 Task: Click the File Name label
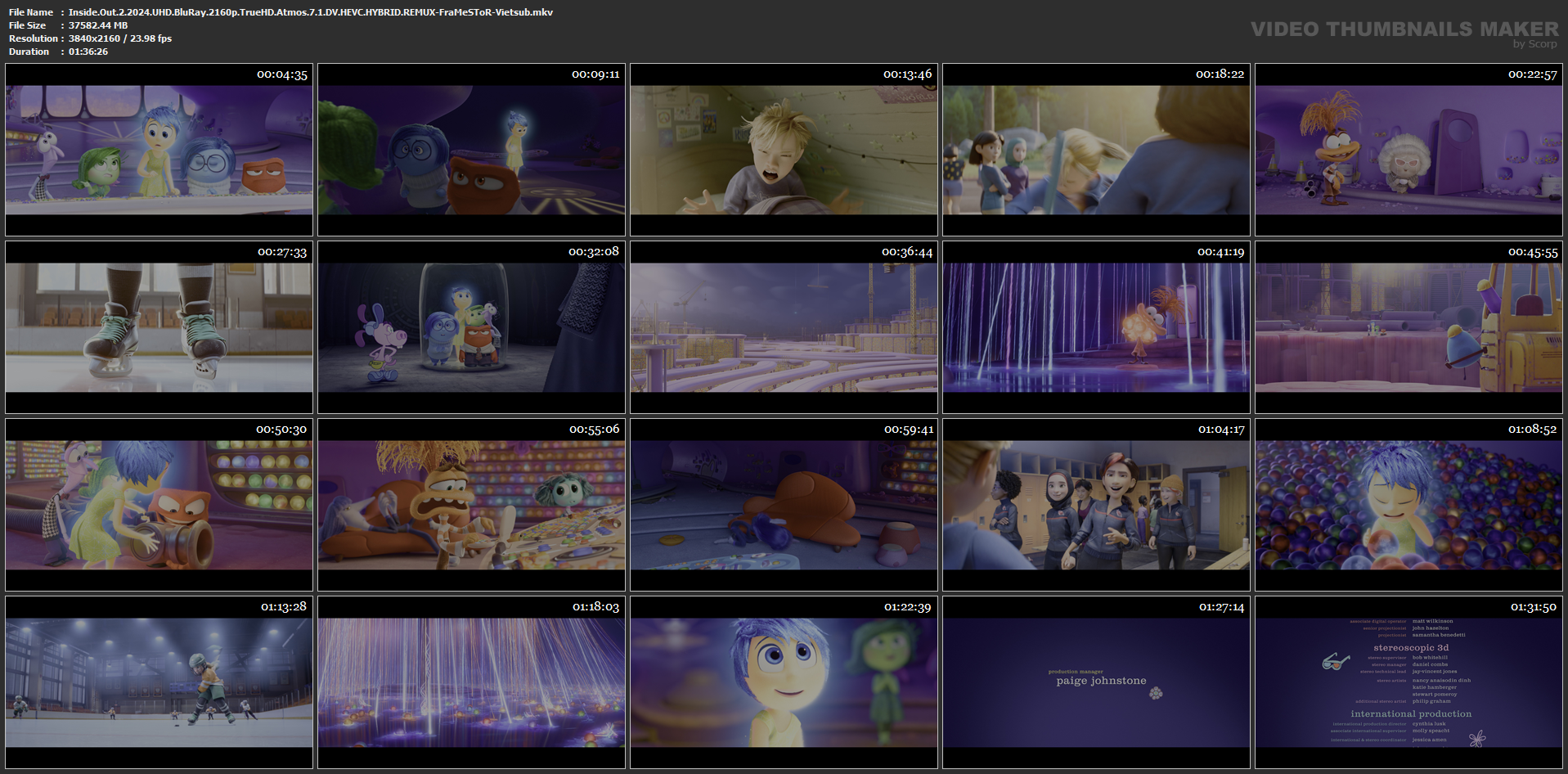[x=31, y=12]
